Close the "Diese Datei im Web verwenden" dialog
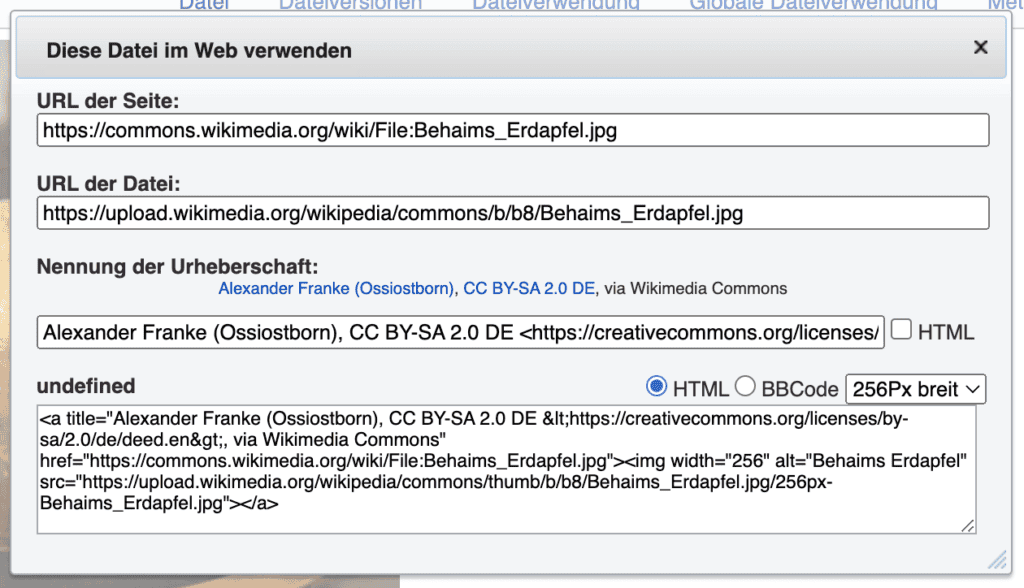This screenshot has width=1024, height=588. point(980,47)
